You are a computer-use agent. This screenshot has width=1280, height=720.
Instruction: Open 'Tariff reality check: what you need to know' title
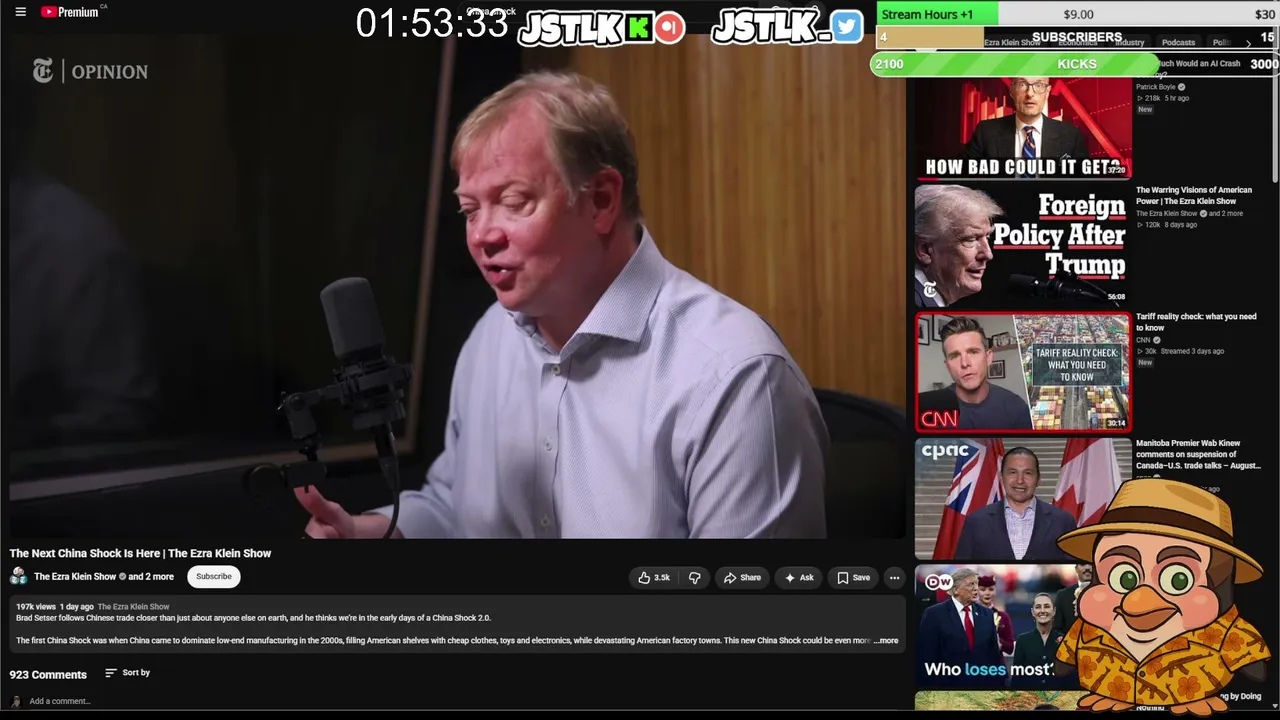pyautogui.click(x=1196, y=322)
